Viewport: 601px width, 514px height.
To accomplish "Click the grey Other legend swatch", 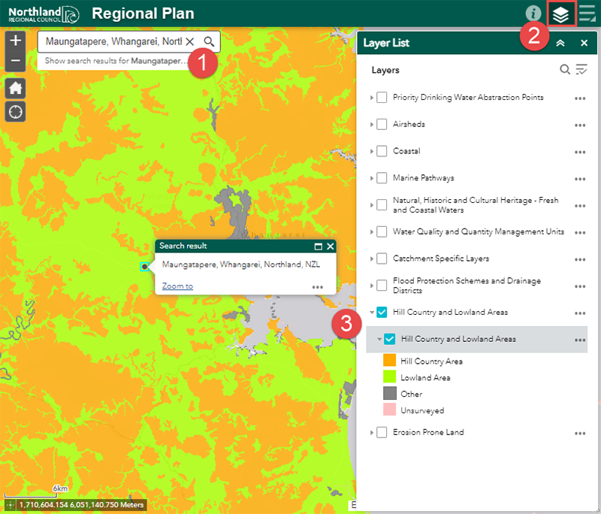I will tap(389, 394).
